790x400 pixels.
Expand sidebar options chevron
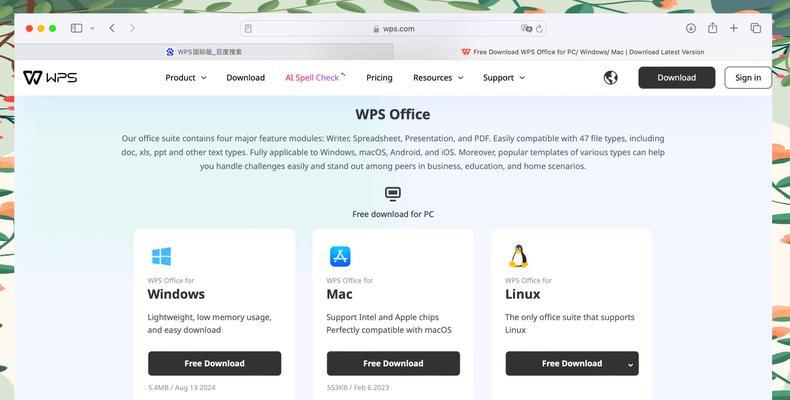[x=92, y=28]
